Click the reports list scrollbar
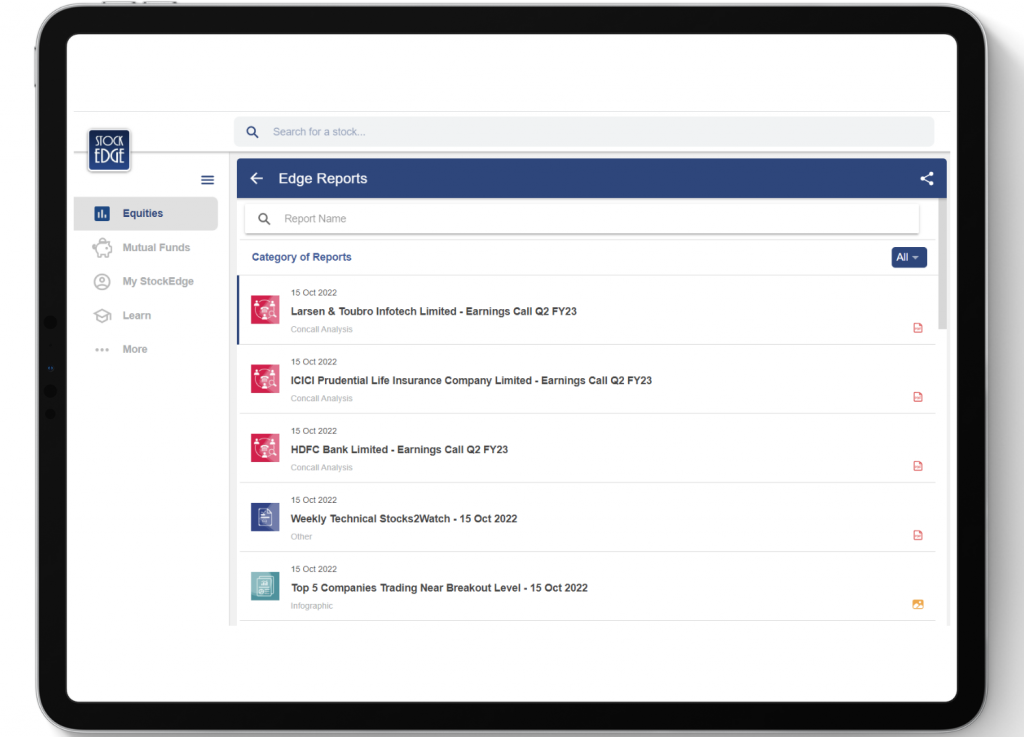Image resolution: width=1024 pixels, height=737 pixels. pos(942,264)
